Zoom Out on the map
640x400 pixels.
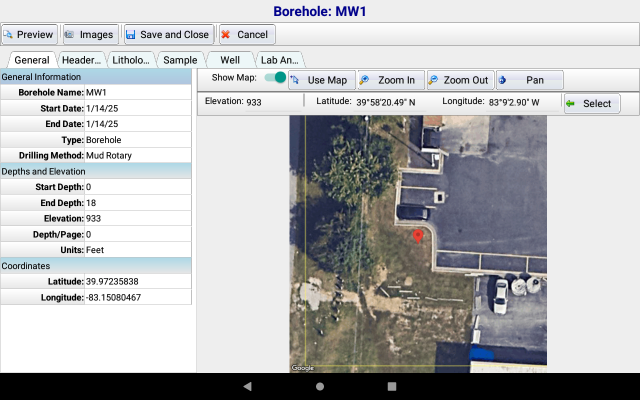[x=458, y=80]
